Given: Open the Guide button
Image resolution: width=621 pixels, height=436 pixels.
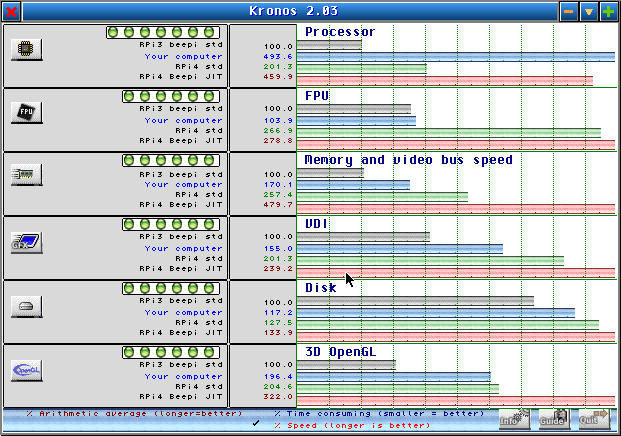Looking at the screenshot, I should (554, 419).
